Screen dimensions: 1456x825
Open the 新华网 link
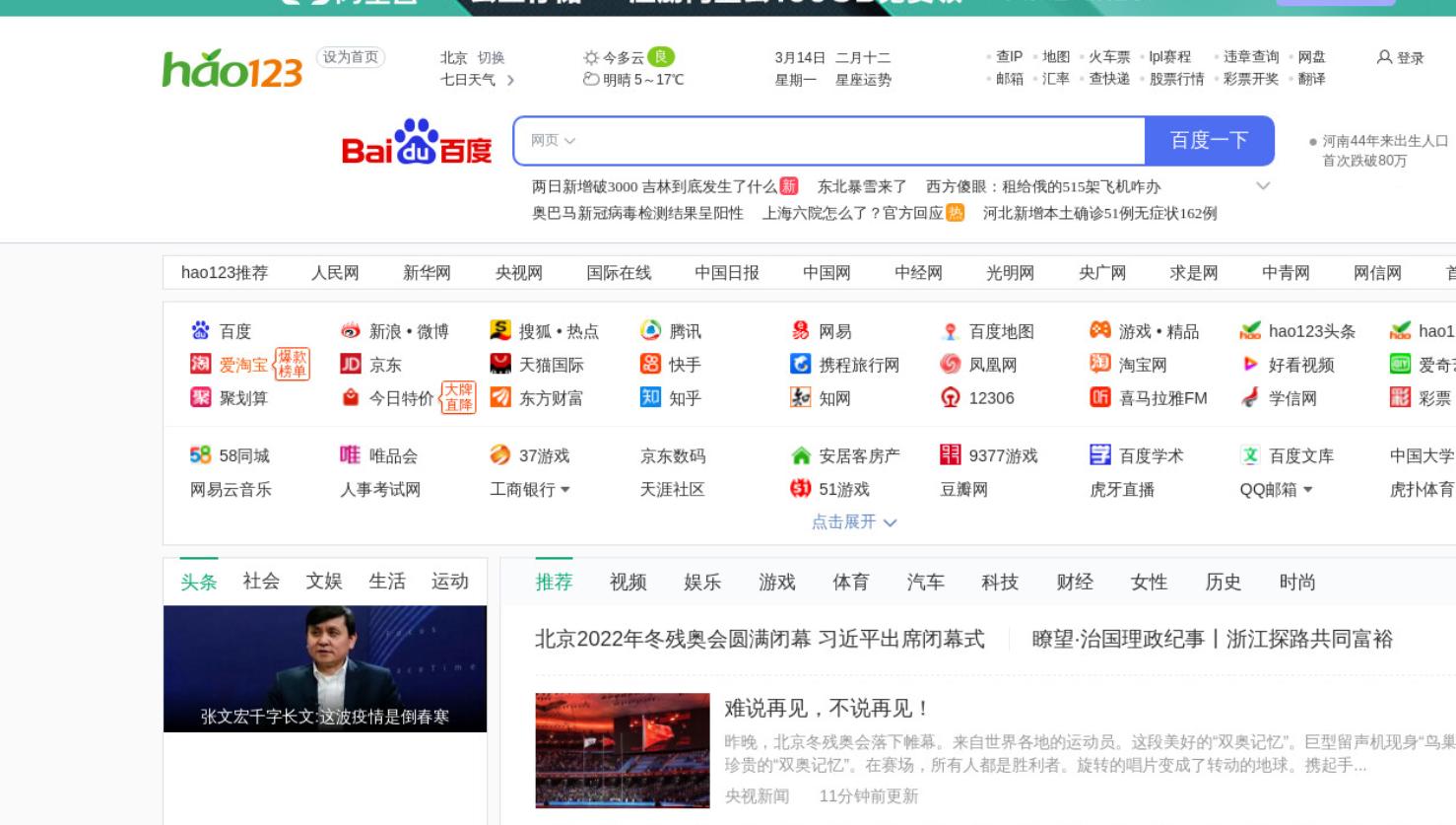pyautogui.click(x=427, y=273)
